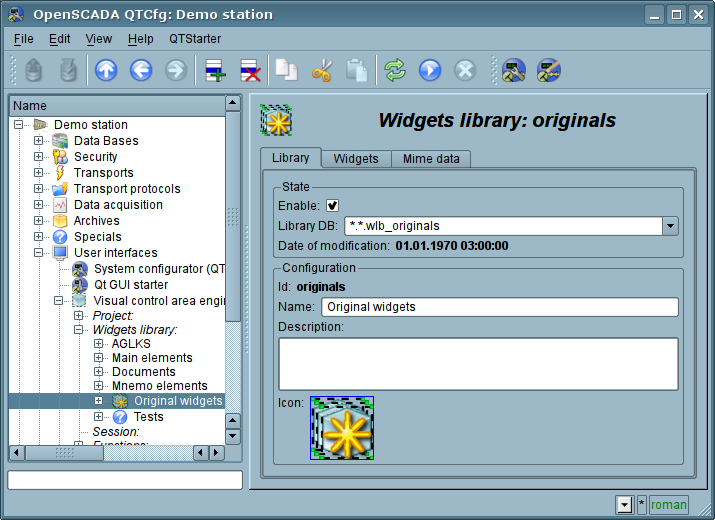
Task: Click the green refresh arrows icon
Action: [395, 70]
